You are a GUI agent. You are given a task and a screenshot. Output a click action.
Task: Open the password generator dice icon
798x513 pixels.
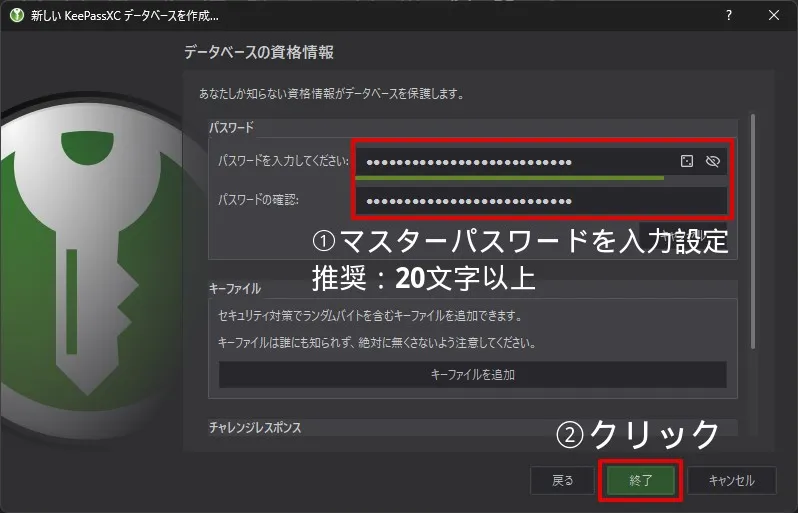point(687,161)
